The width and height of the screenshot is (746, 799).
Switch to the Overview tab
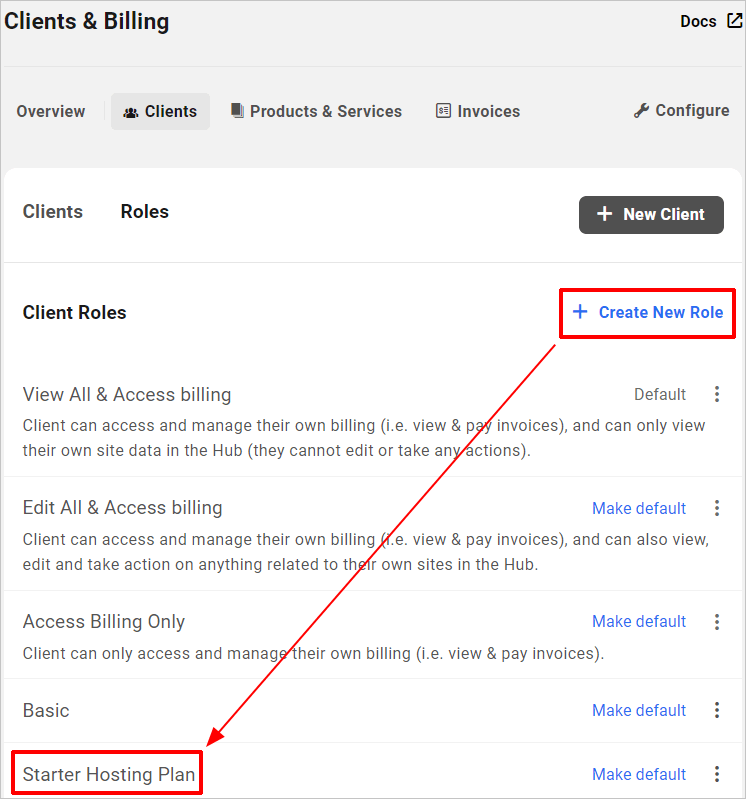coord(51,112)
